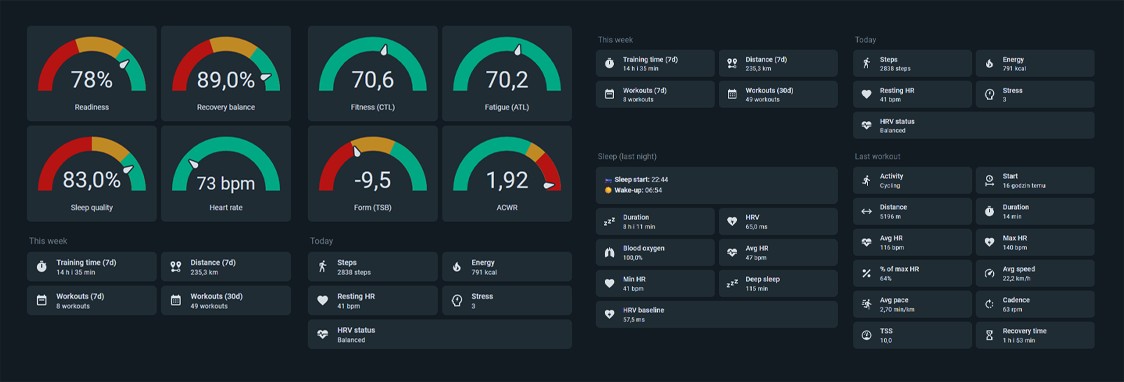Open the Recovery balance 89,0% gauge
This screenshot has width=1124, height=382.
tap(226, 74)
